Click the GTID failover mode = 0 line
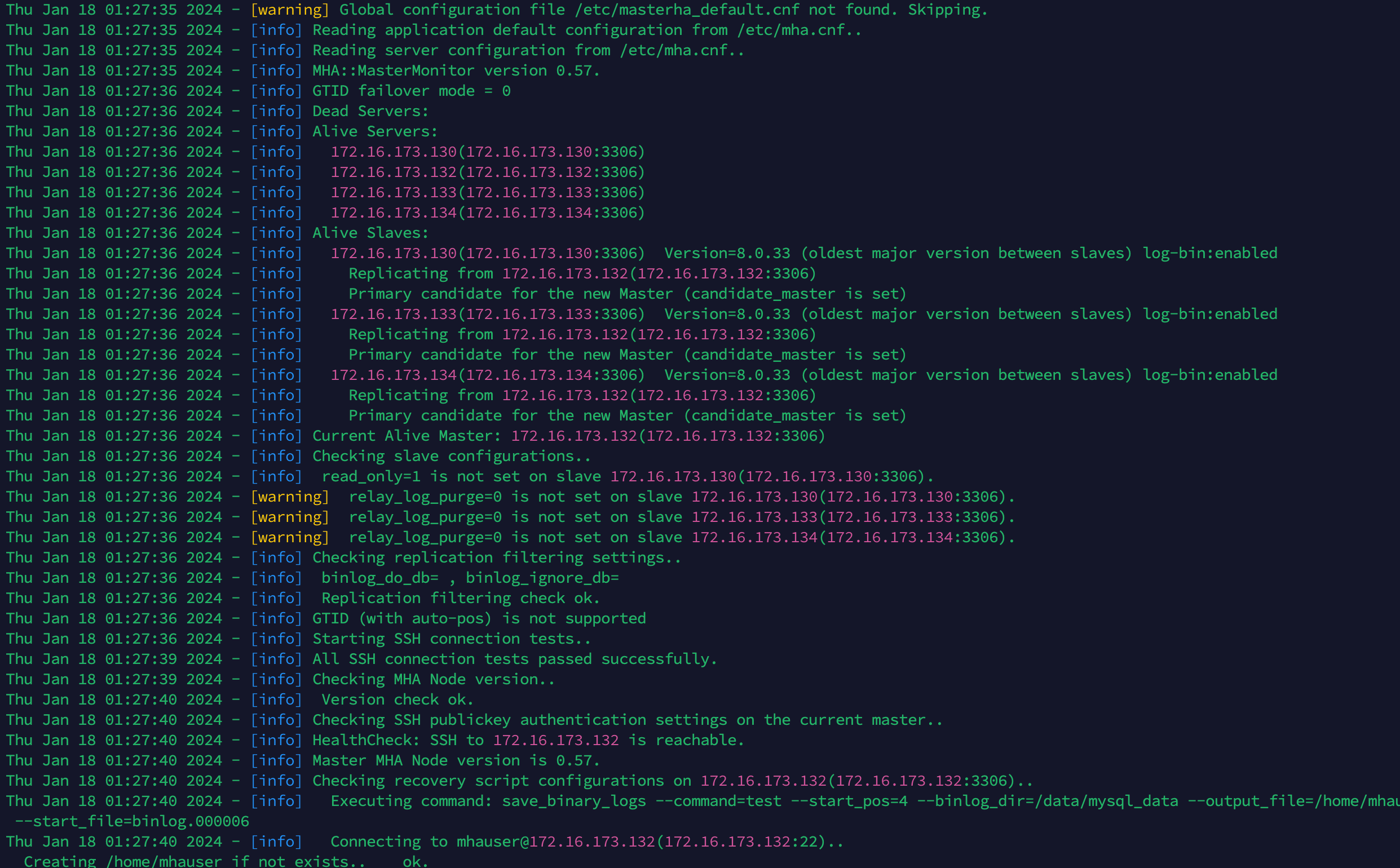The width and height of the screenshot is (1400, 868). (x=411, y=91)
